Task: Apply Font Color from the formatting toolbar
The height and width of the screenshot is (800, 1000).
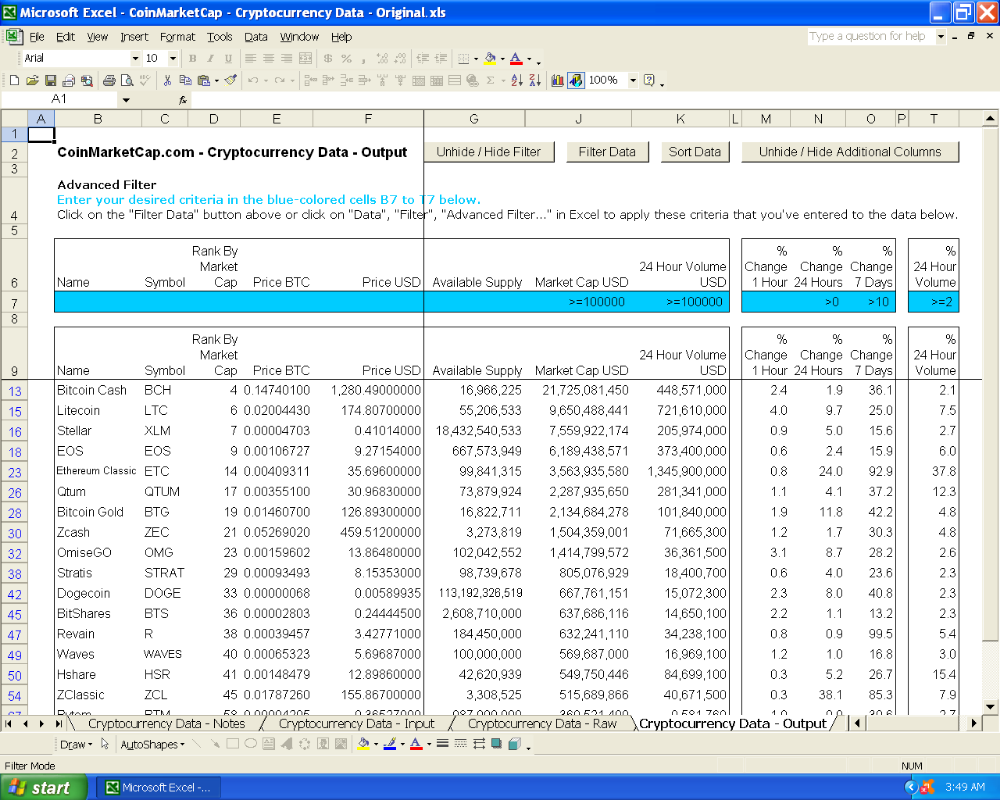Action: [516, 59]
